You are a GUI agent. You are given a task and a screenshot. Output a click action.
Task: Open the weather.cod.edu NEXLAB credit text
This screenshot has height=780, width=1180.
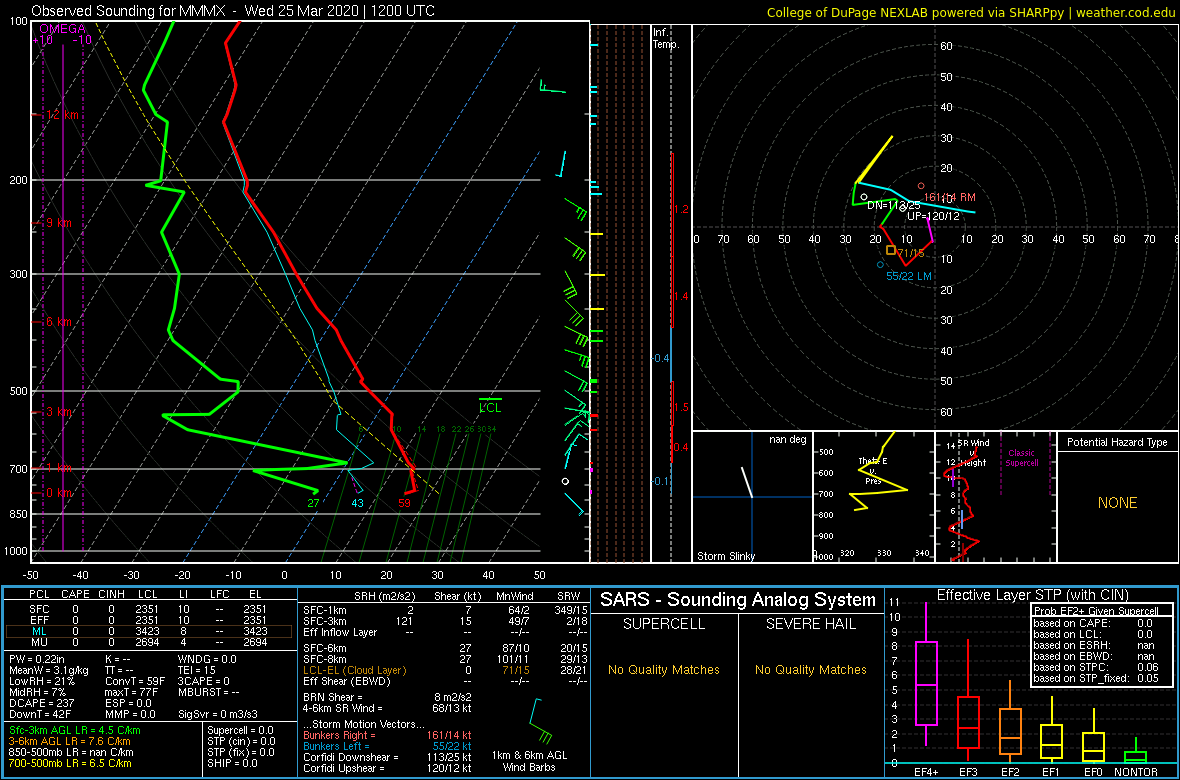click(x=971, y=12)
